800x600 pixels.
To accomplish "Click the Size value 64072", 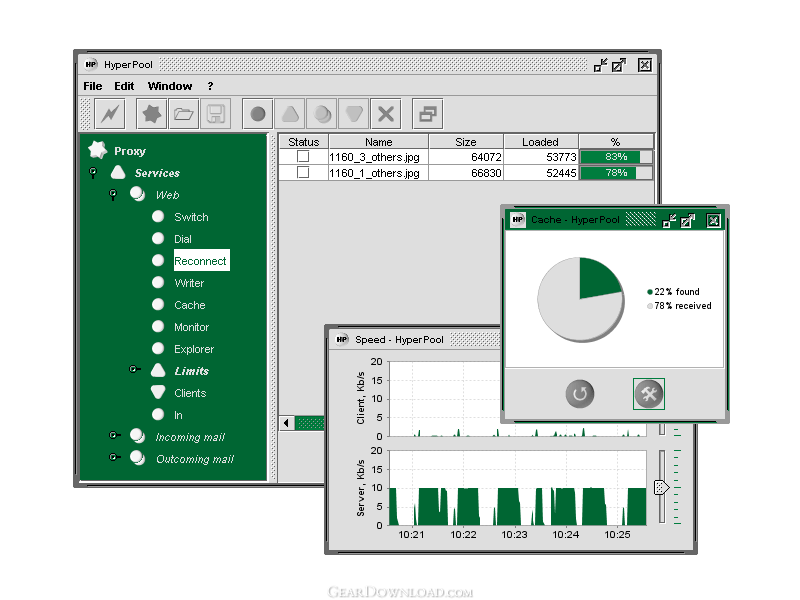I will pyautogui.click(x=486, y=157).
